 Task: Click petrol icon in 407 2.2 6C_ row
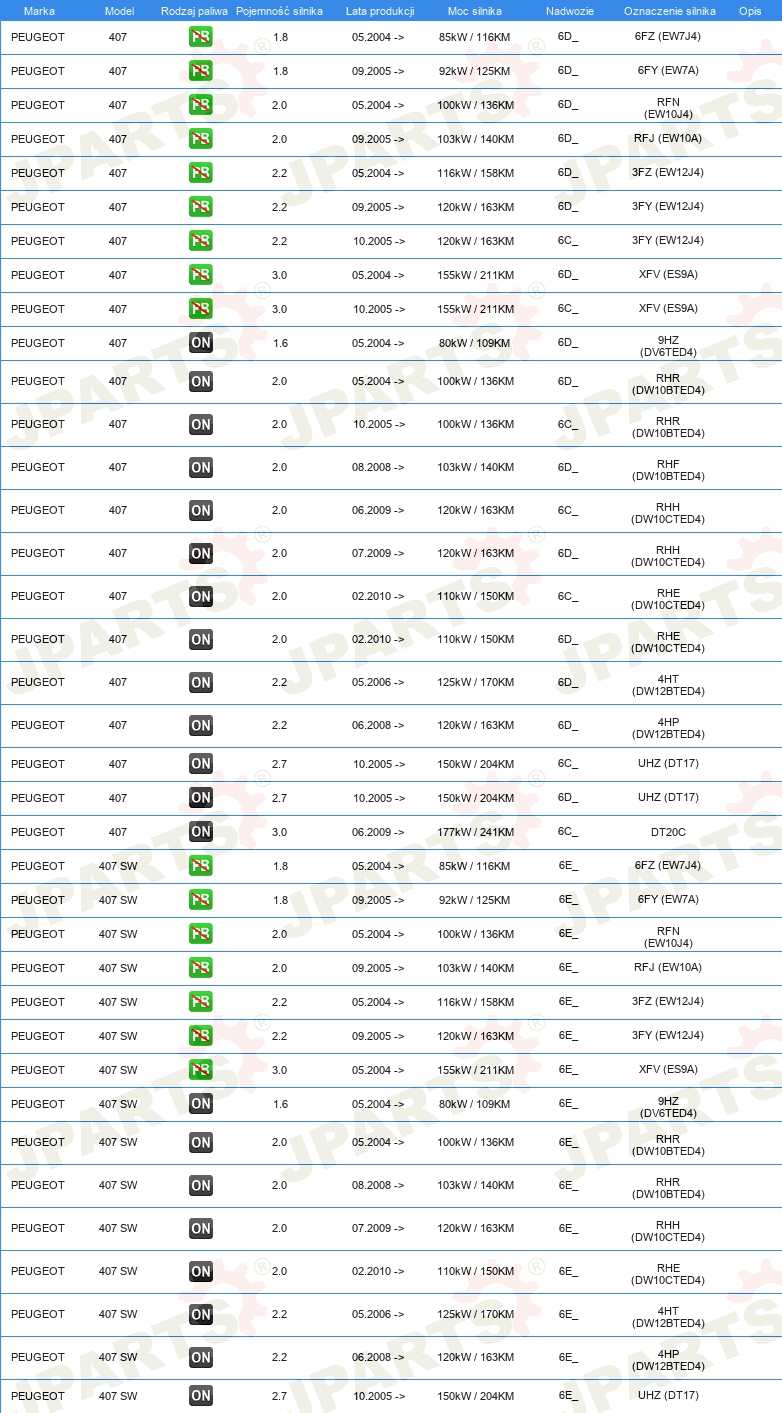click(x=200, y=241)
